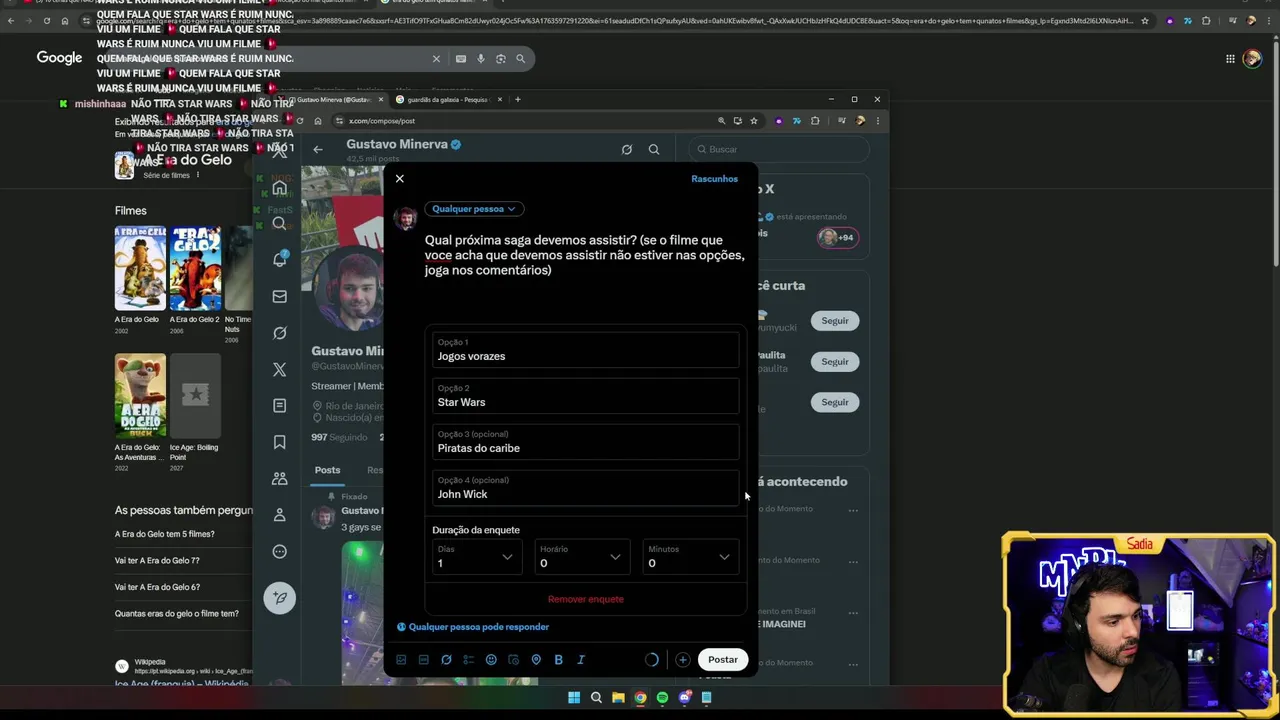Edit Opção 4 field John Wick
1280x720 pixels.
(585, 488)
